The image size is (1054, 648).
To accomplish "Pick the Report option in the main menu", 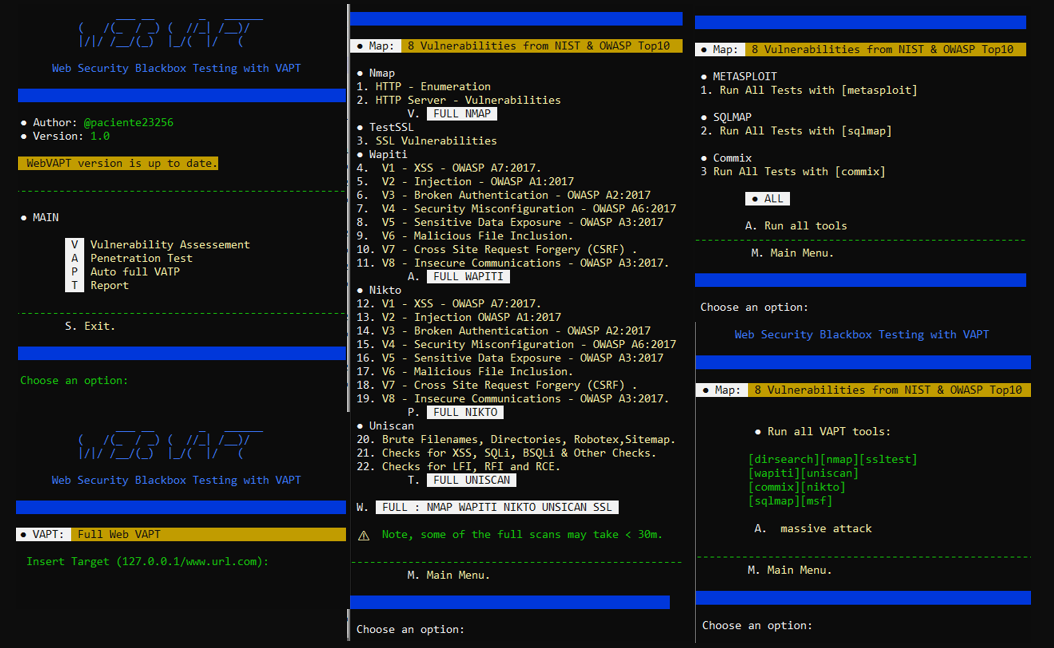I will click(x=110, y=285).
